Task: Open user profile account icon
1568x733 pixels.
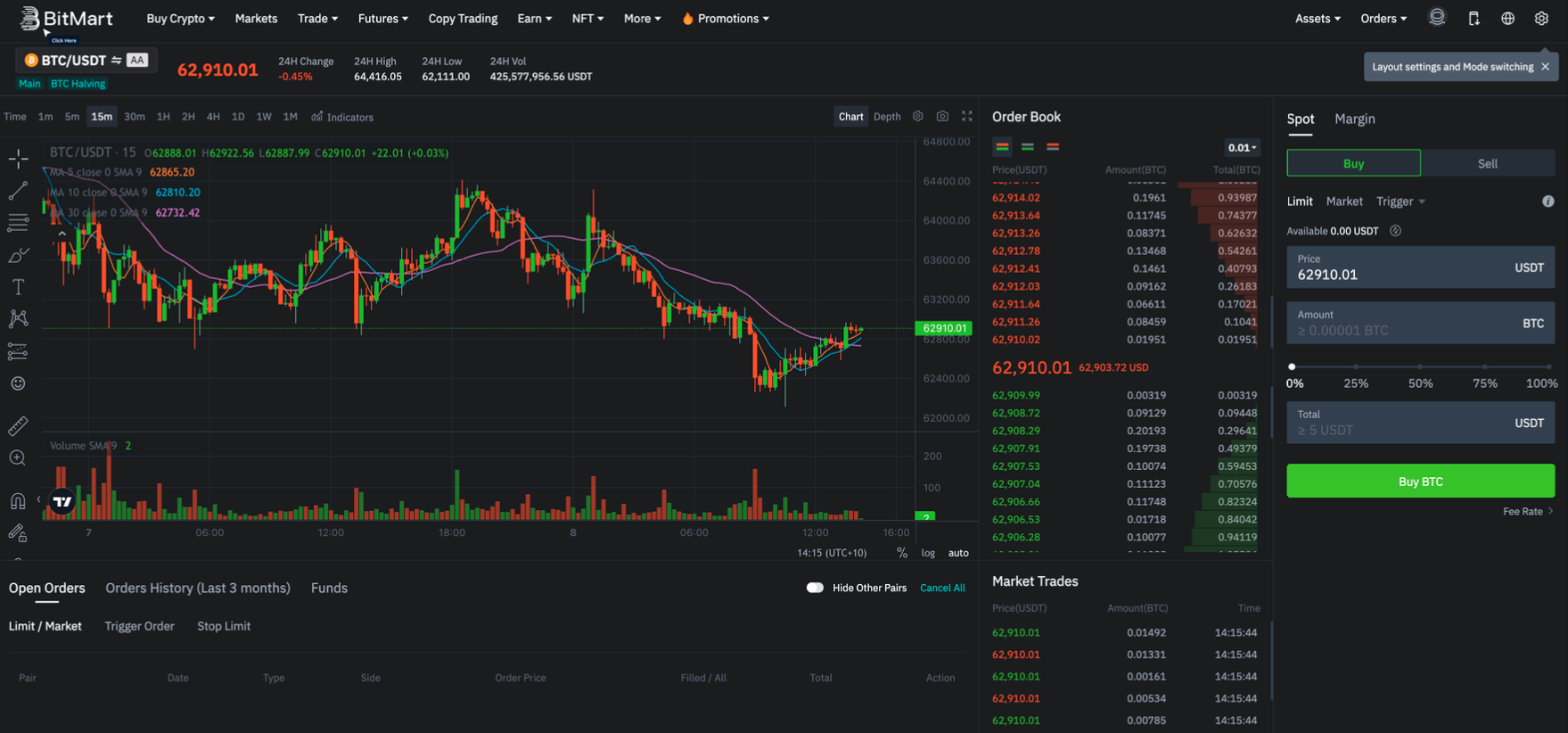Action: 1437,18
